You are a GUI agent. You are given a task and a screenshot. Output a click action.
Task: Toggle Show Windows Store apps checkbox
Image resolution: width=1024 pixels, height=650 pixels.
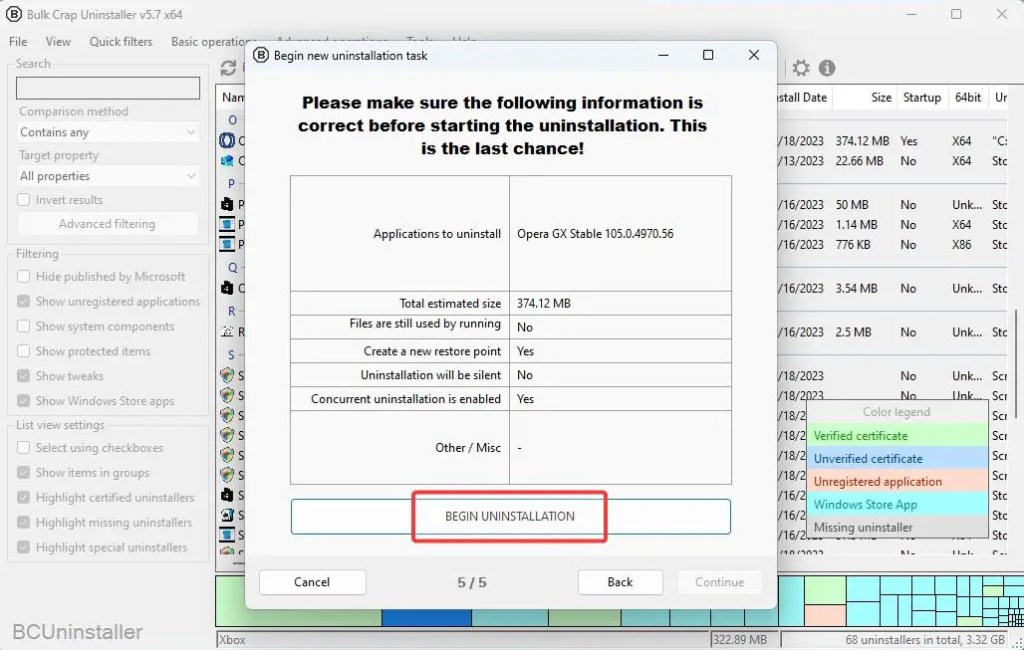(x=24, y=400)
